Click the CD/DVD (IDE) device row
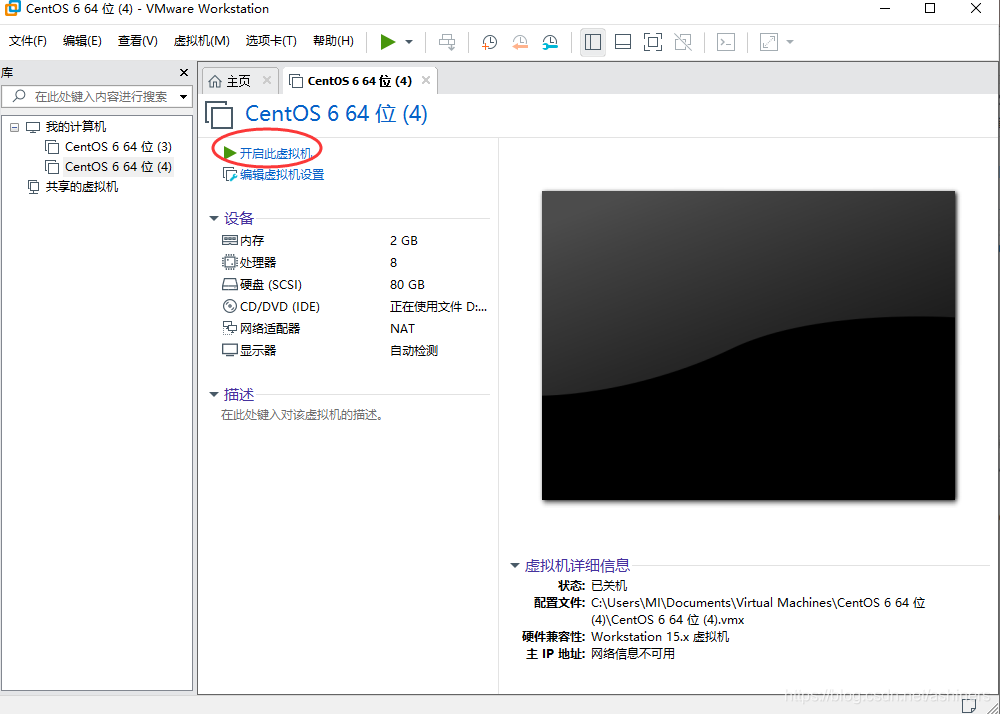This screenshot has width=1000, height=714. point(355,307)
